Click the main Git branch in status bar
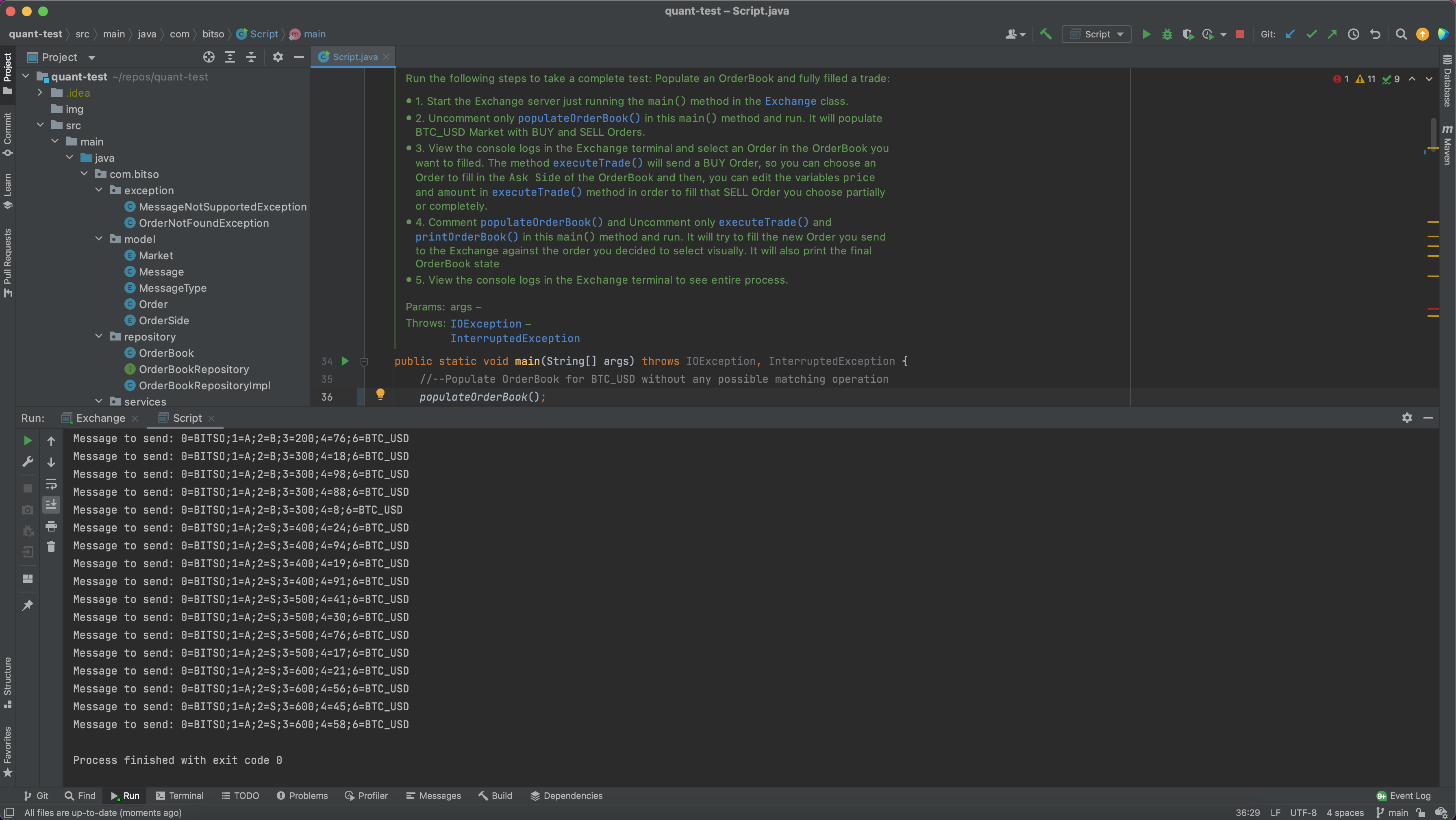 point(1391,813)
